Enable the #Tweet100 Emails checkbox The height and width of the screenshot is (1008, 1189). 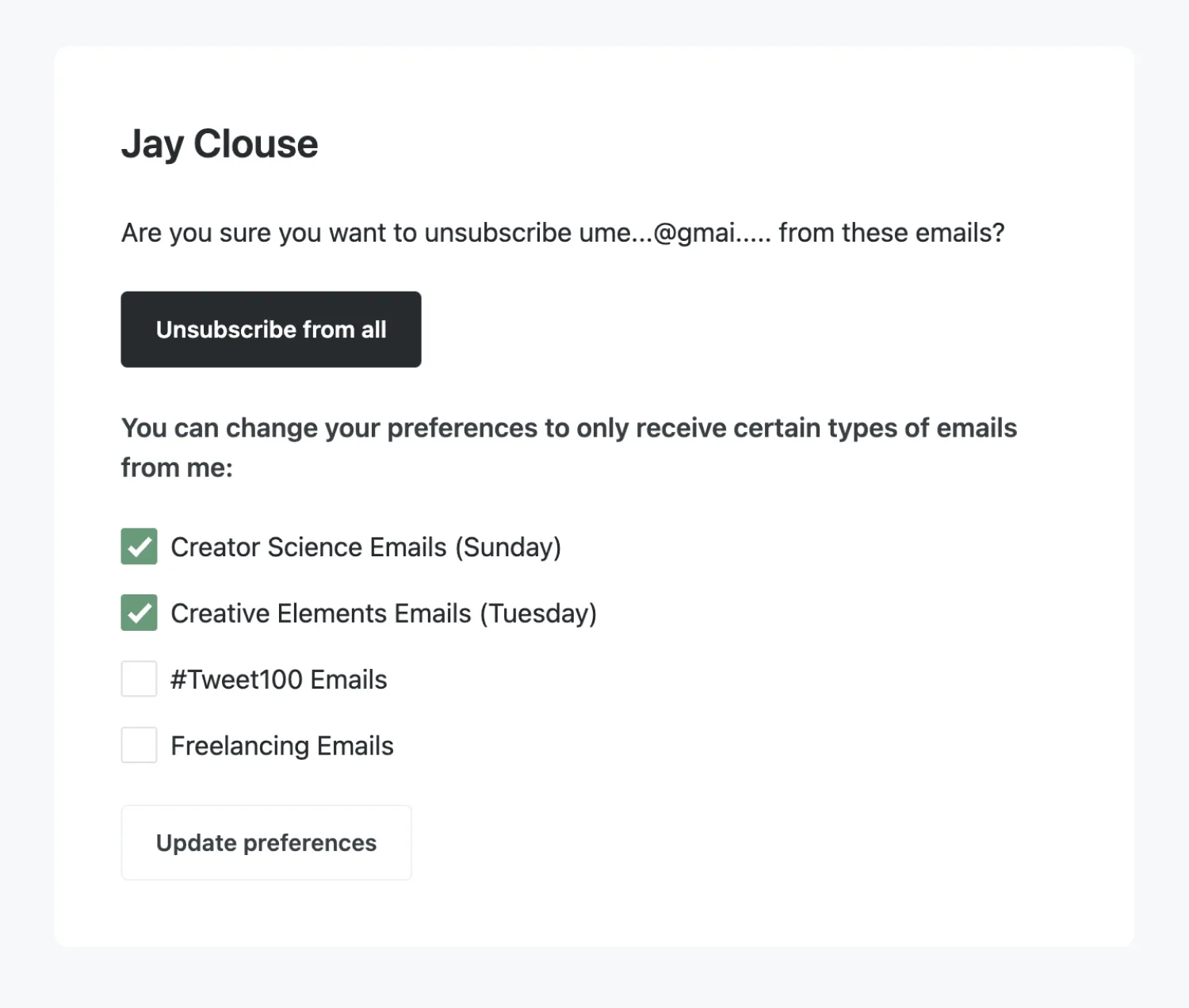click(x=139, y=679)
